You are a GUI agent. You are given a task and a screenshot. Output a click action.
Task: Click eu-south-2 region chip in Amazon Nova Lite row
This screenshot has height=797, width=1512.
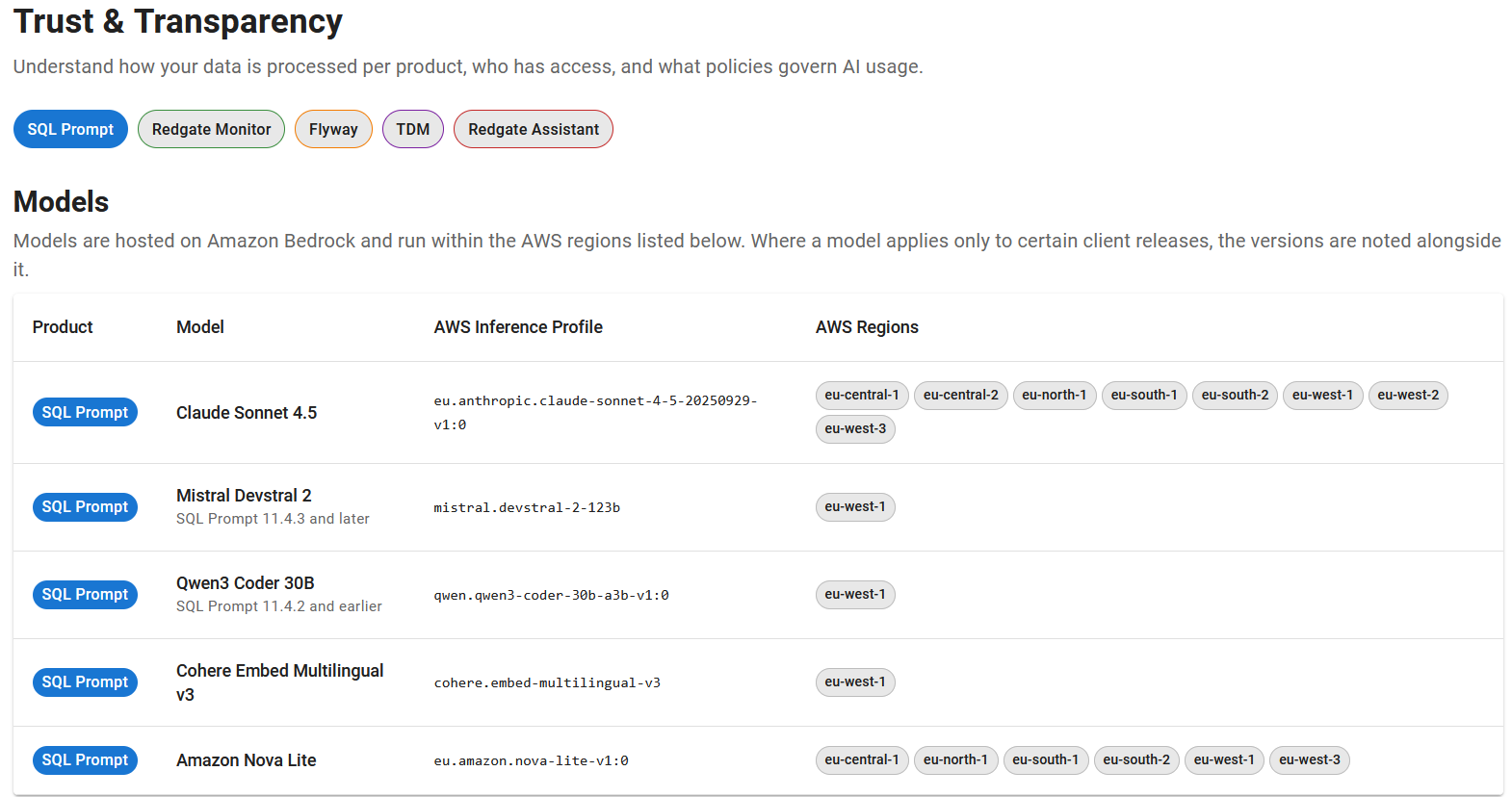[1136, 760]
